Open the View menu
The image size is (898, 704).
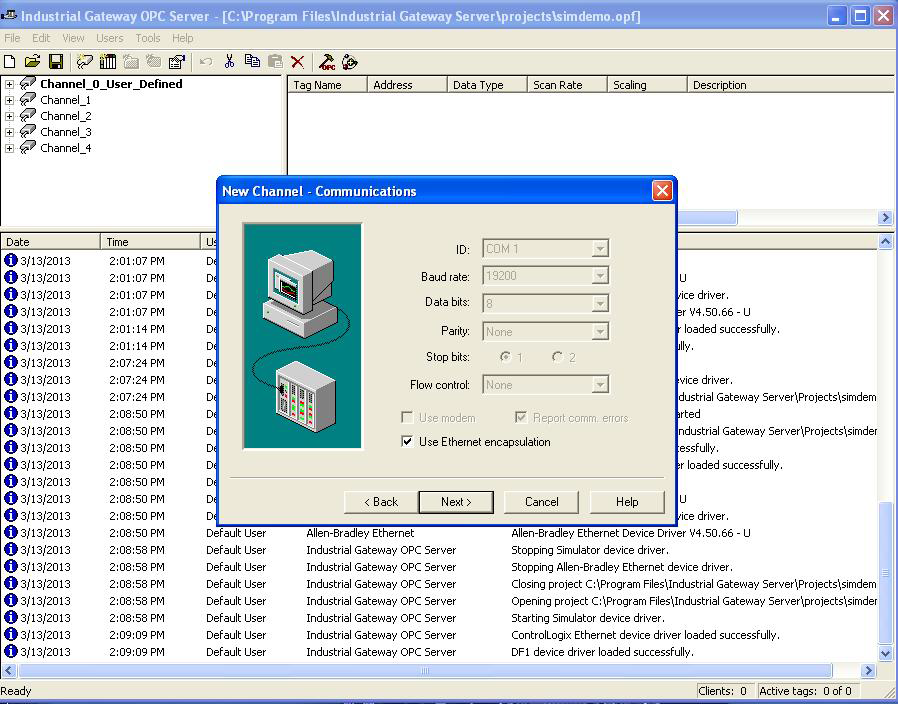(x=73, y=38)
